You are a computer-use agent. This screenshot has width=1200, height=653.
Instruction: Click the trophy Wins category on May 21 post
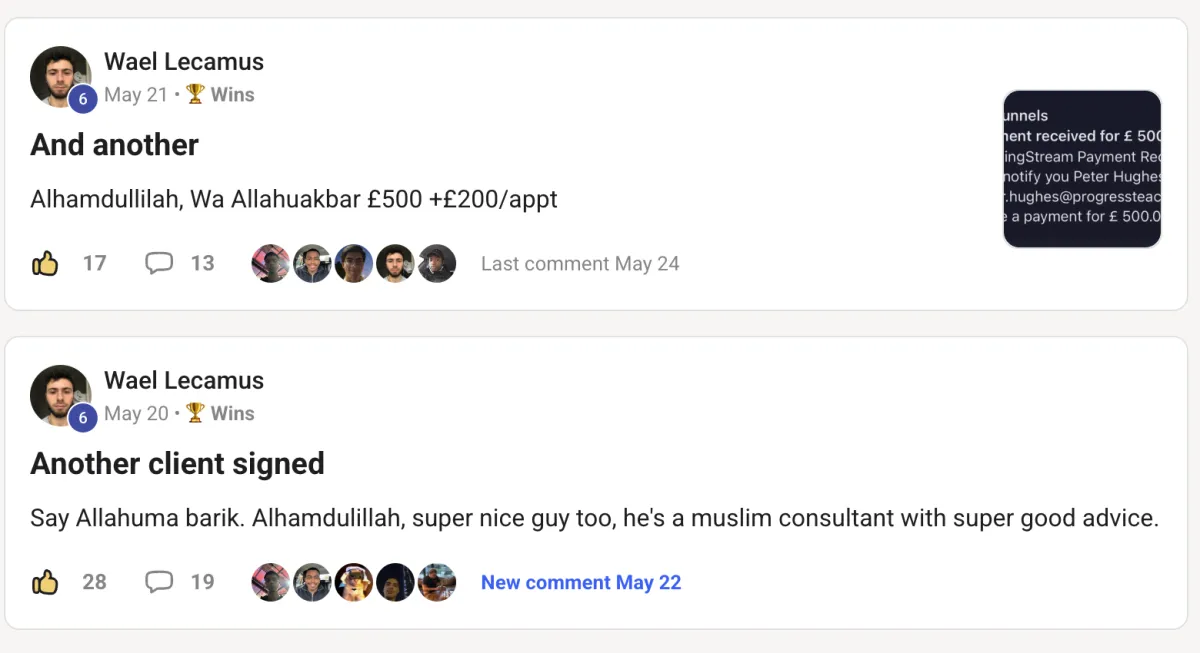coord(221,95)
